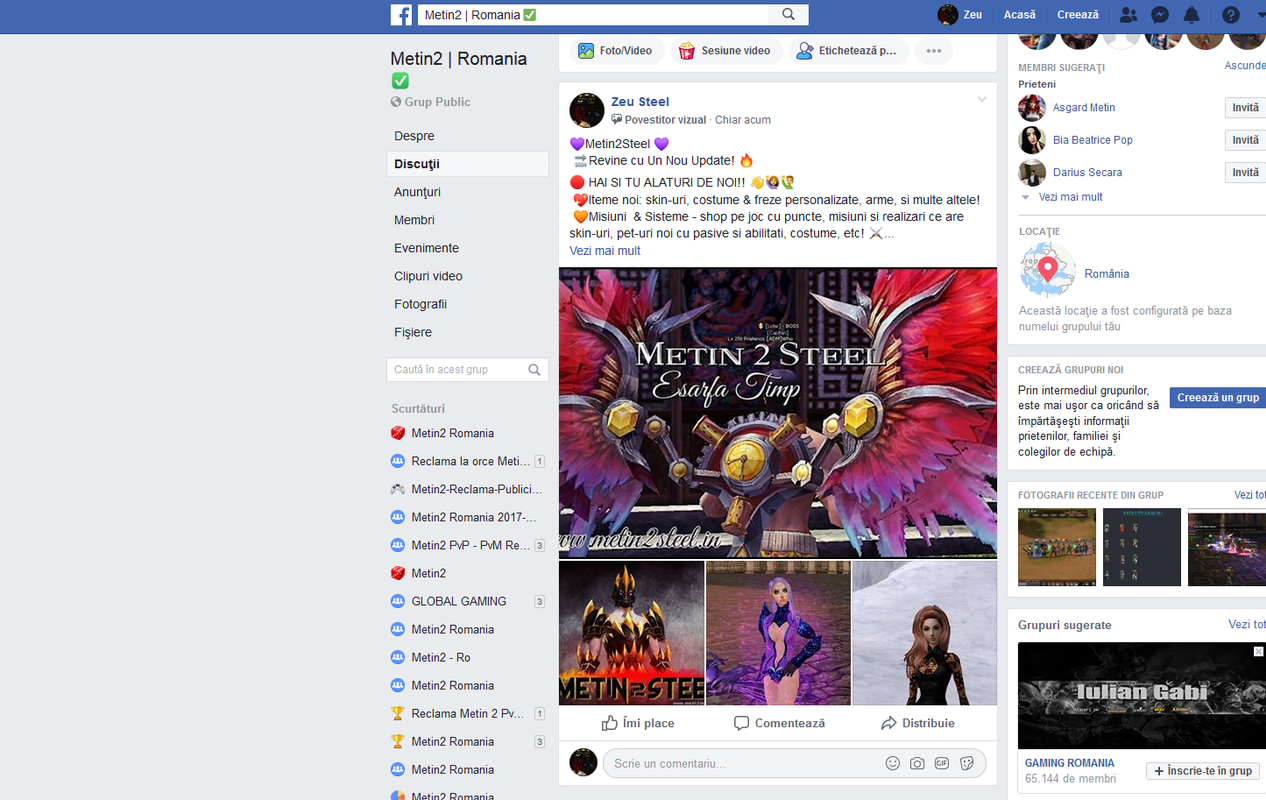Open România location link
The image size is (1266, 800).
click(1107, 274)
